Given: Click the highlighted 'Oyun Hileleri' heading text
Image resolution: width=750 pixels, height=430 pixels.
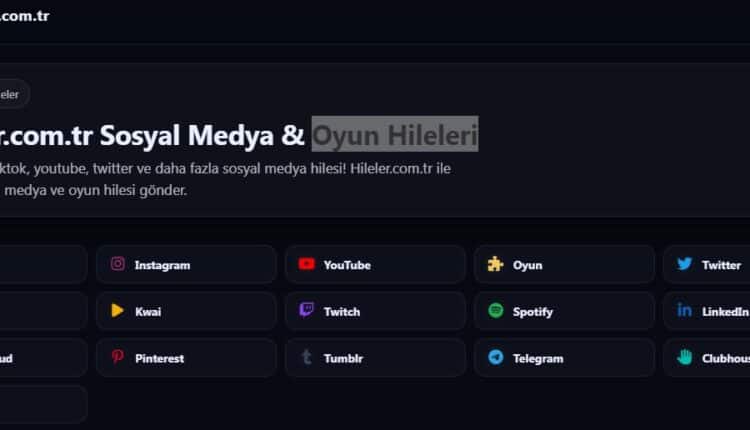Looking at the screenshot, I should [x=395, y=133].
